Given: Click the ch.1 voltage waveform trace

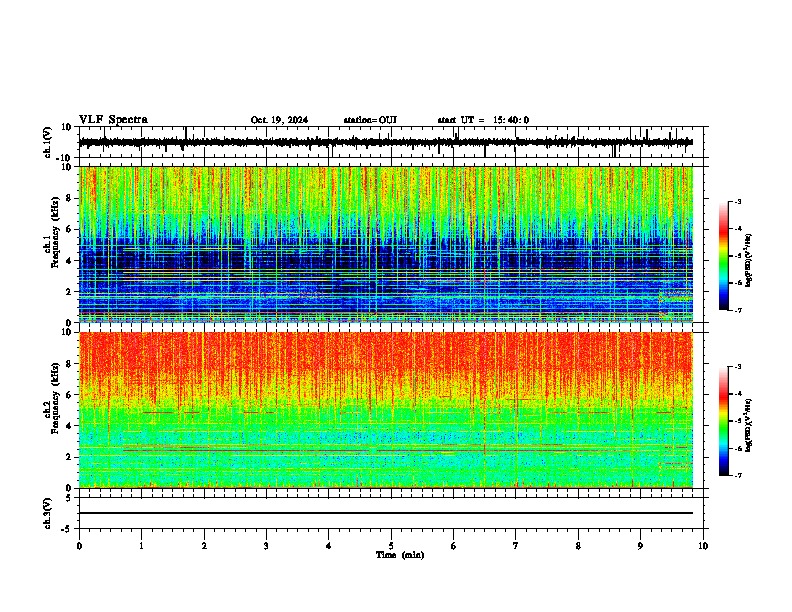Looking at the screenshot, I should point(386,142).
